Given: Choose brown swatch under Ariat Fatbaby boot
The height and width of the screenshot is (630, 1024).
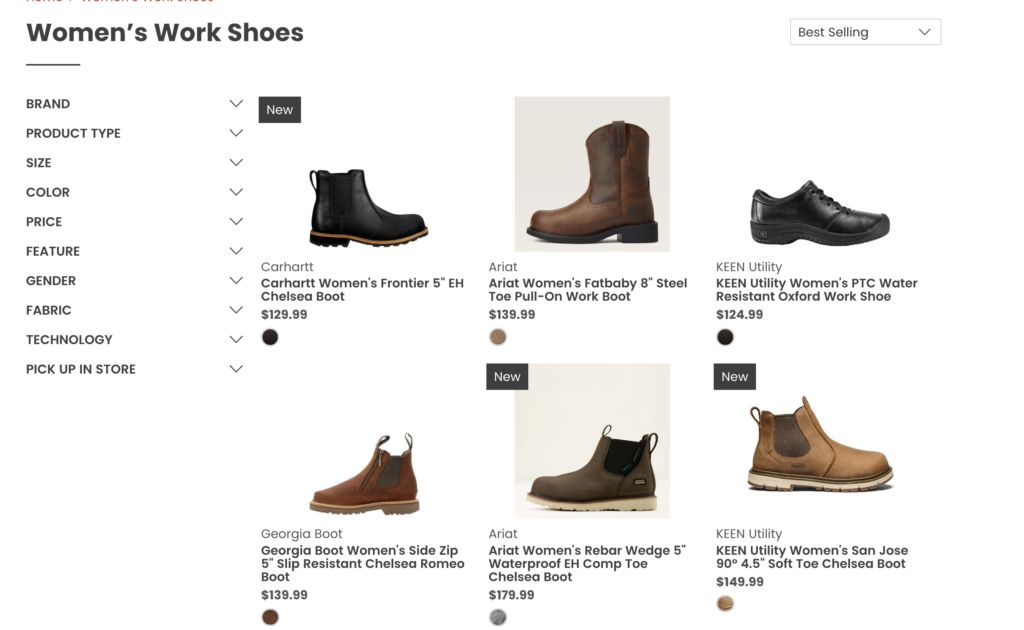Looking at the screenshot, I should (x=498, y=338).
